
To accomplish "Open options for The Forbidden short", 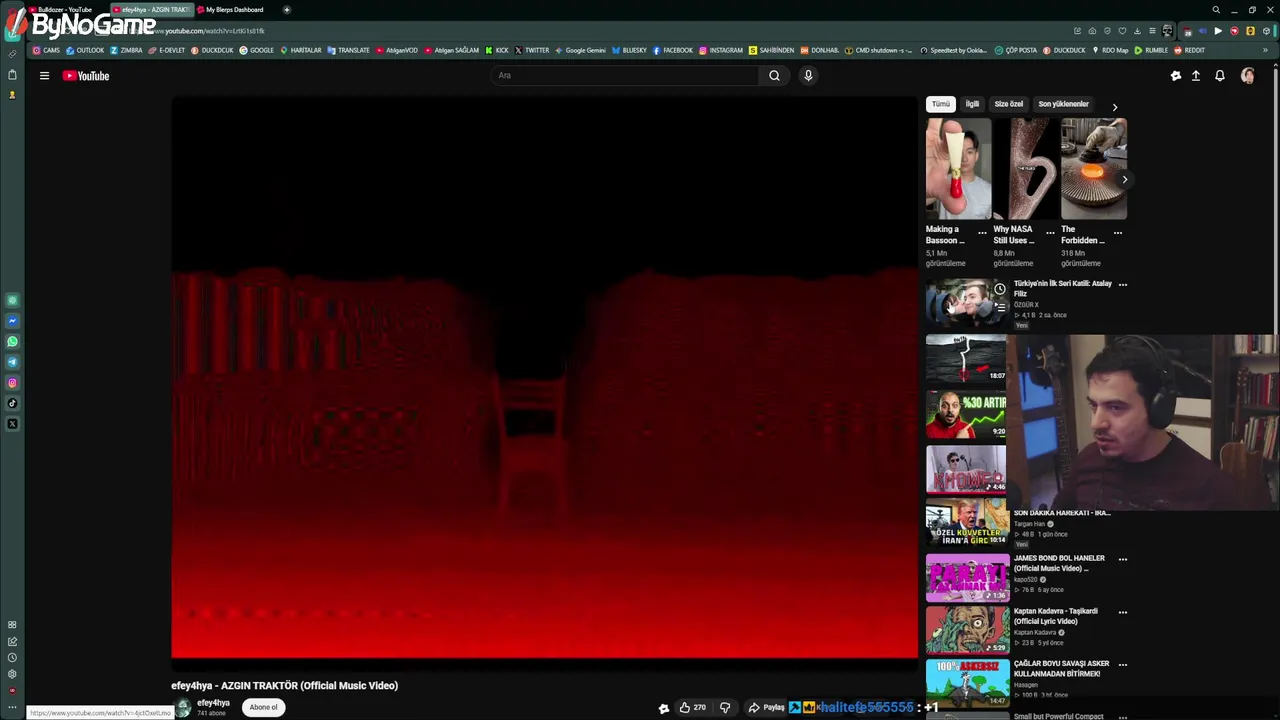I will [1118, 233].
